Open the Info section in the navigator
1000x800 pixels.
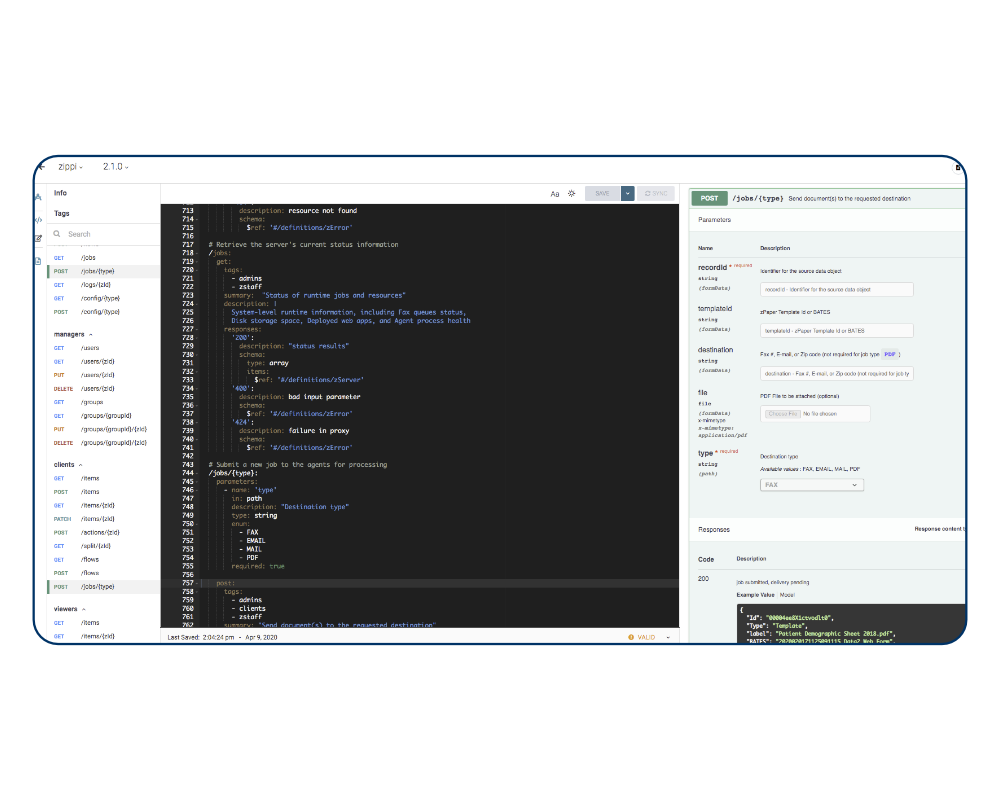(x=61, y=193)
